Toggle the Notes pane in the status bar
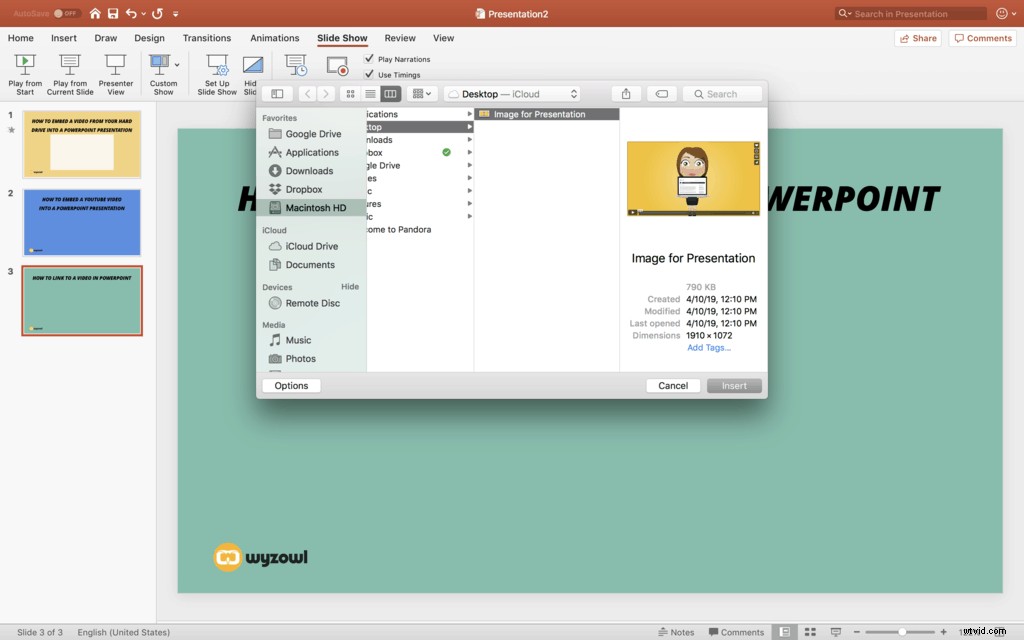Screen dimensions: 1024x640 pos(677,632)
